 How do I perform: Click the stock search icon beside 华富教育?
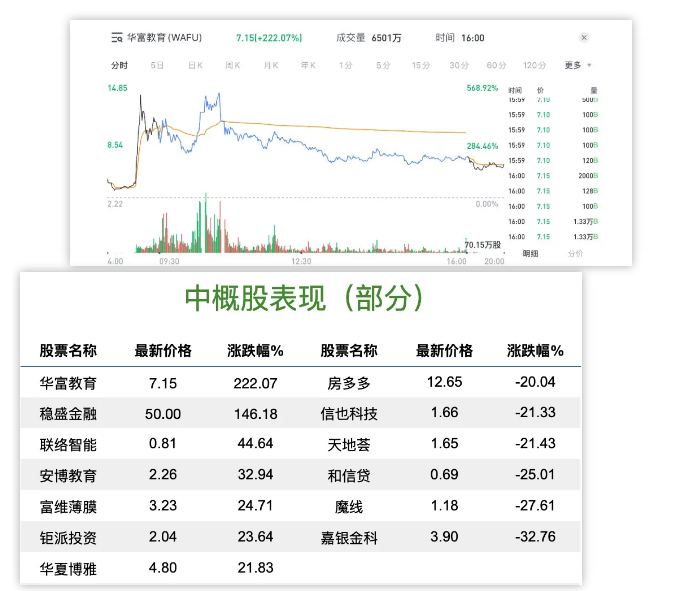[116, 38]
